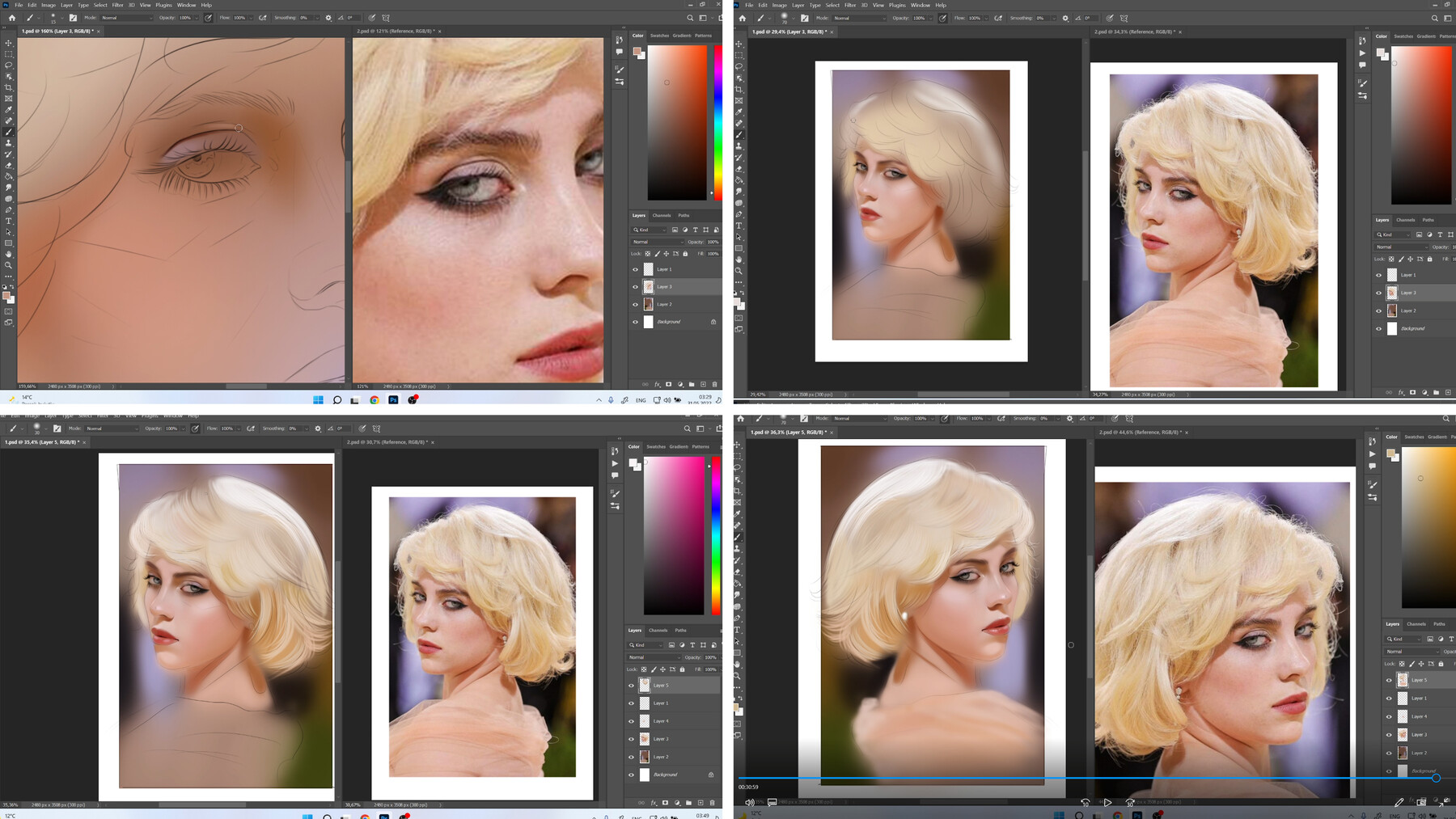Hide Layer 5 in bottom-left Layers panel
Image resolution: width=1456 pixels, height=819 pixels.
pos(632,685)
